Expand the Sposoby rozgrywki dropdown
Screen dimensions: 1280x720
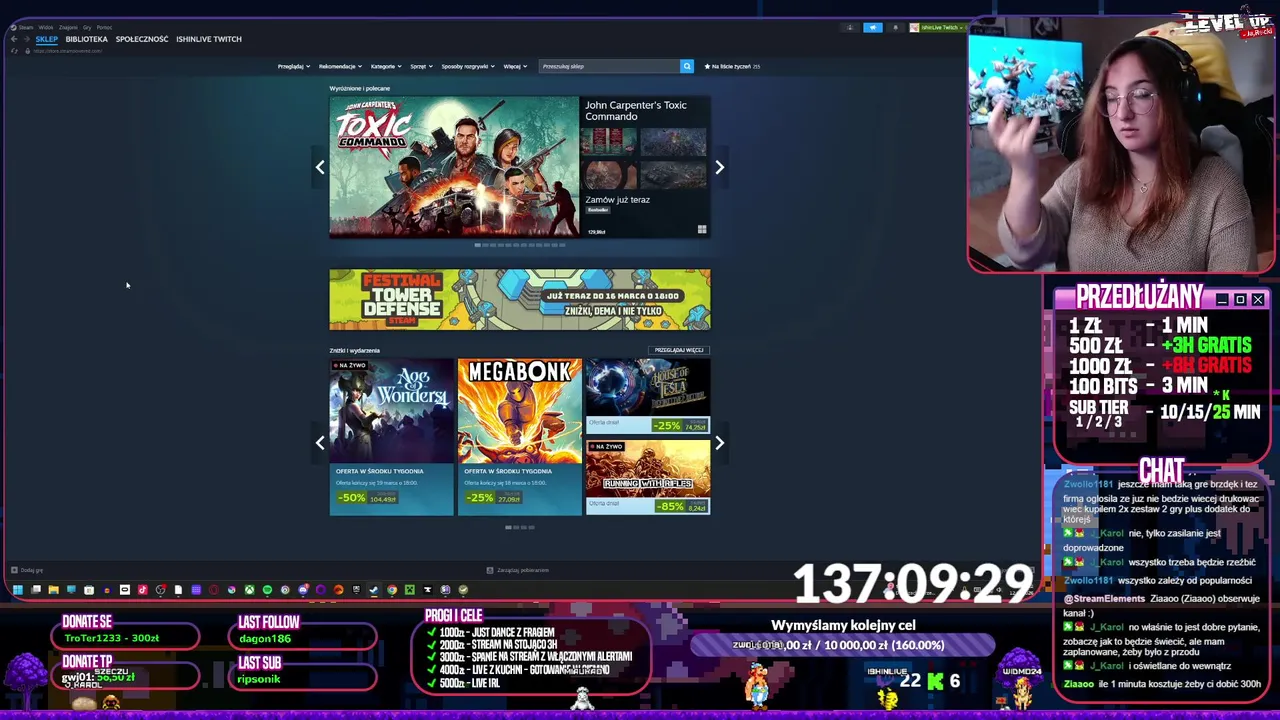click(x=468, y=66)
